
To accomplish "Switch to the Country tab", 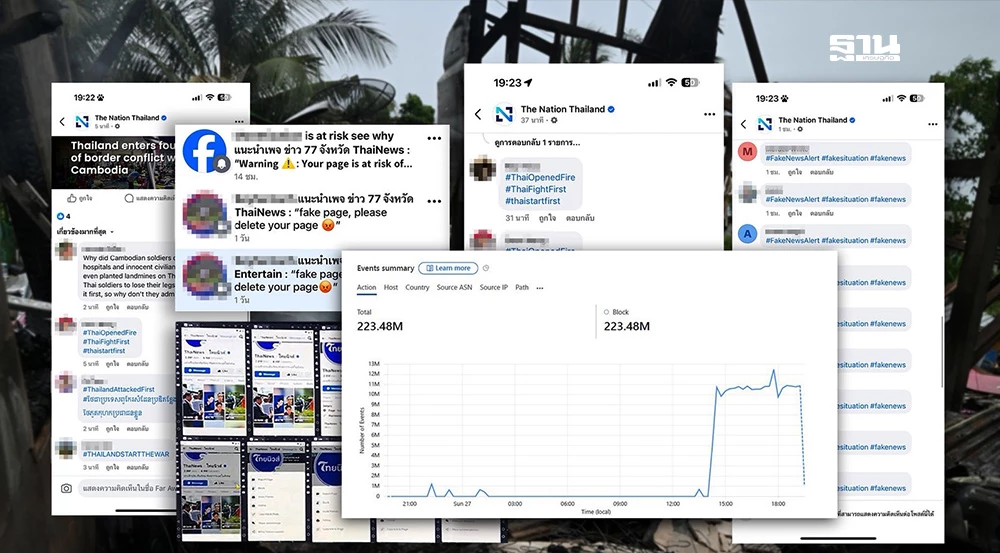I will click(x=417, y=288).
